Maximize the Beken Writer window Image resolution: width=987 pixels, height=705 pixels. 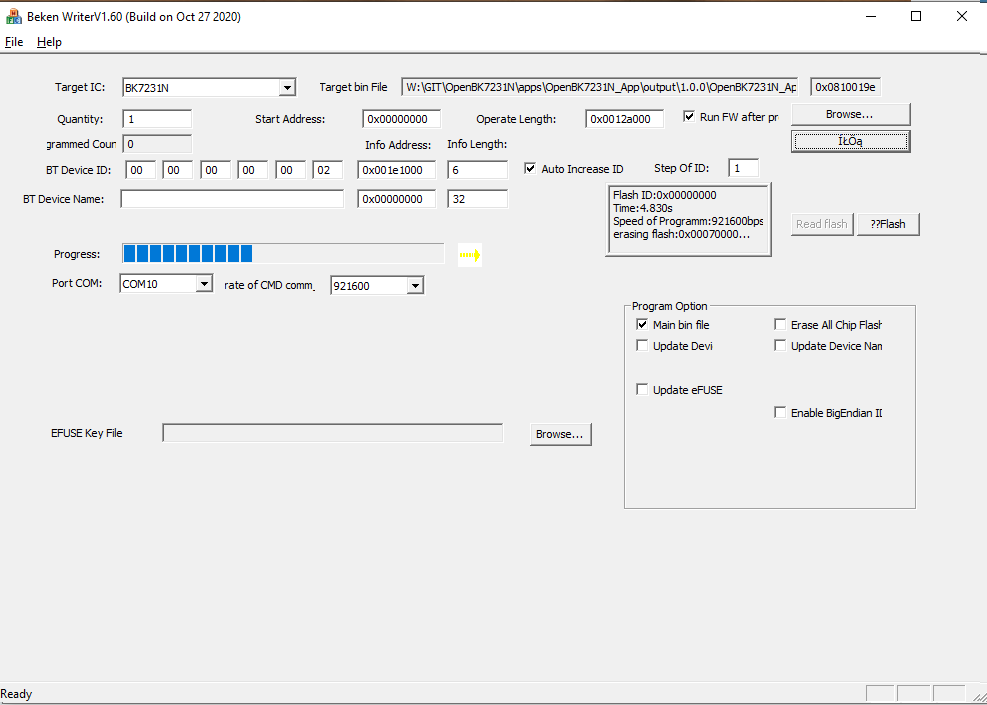916,16
